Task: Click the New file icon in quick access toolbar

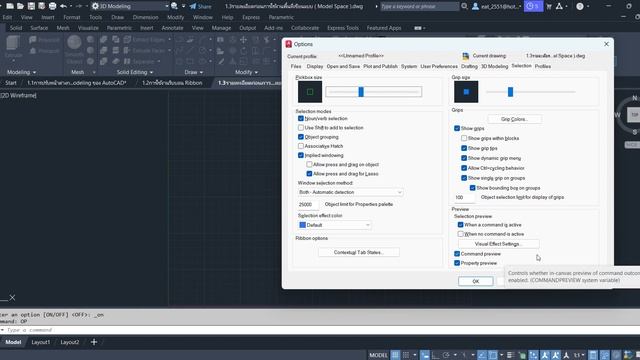Action: click(x=10, y=6)
